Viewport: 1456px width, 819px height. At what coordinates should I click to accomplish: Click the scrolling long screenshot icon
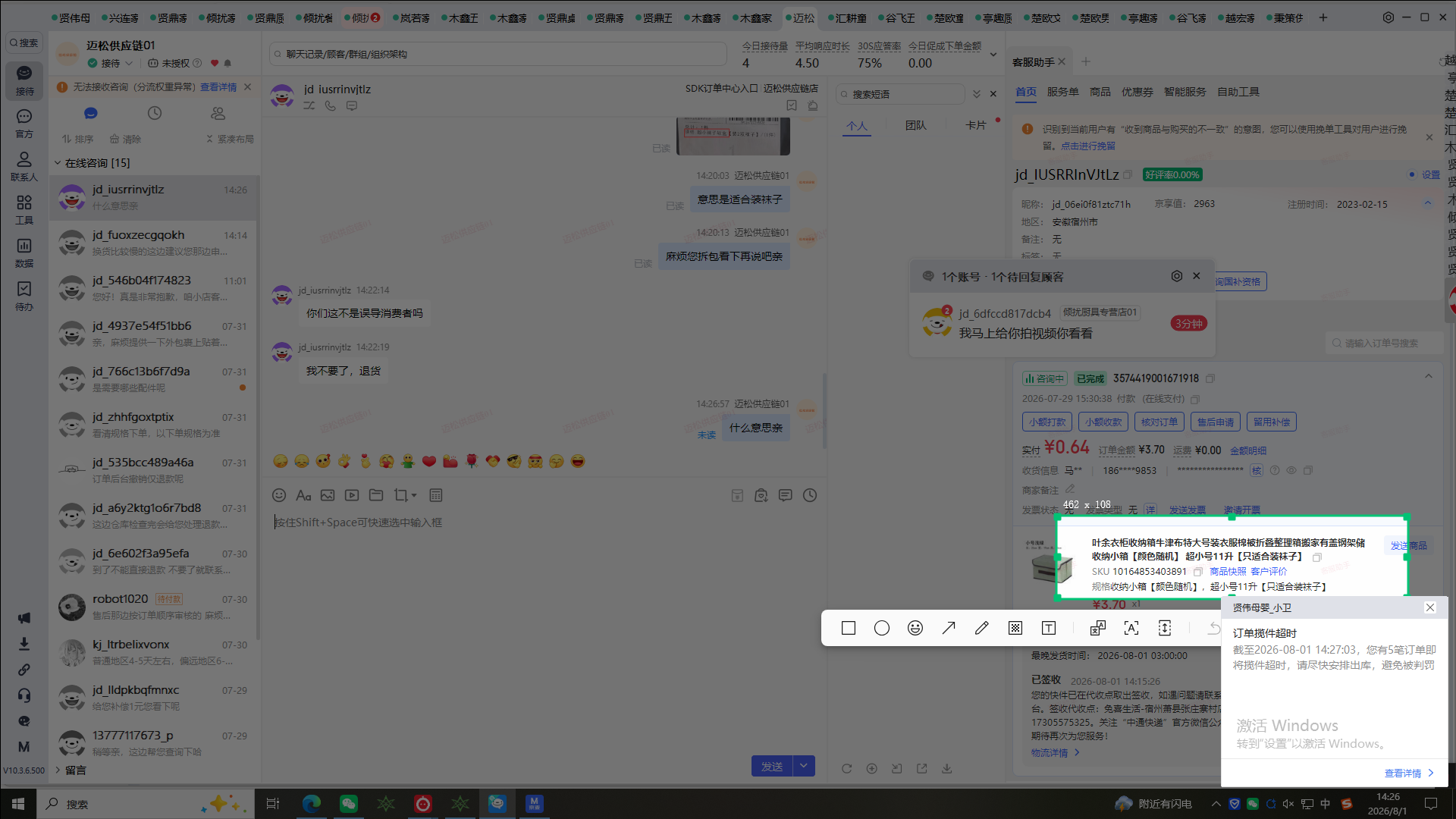pos(1165,628)
